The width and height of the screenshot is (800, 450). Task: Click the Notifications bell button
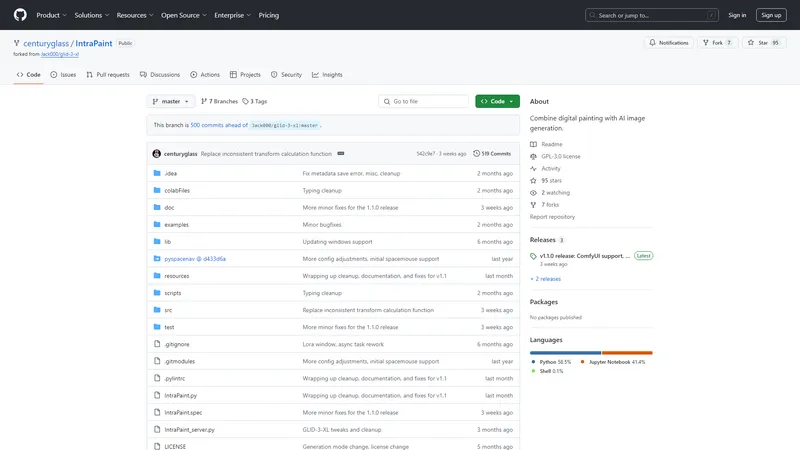click(x=669, y=43)
